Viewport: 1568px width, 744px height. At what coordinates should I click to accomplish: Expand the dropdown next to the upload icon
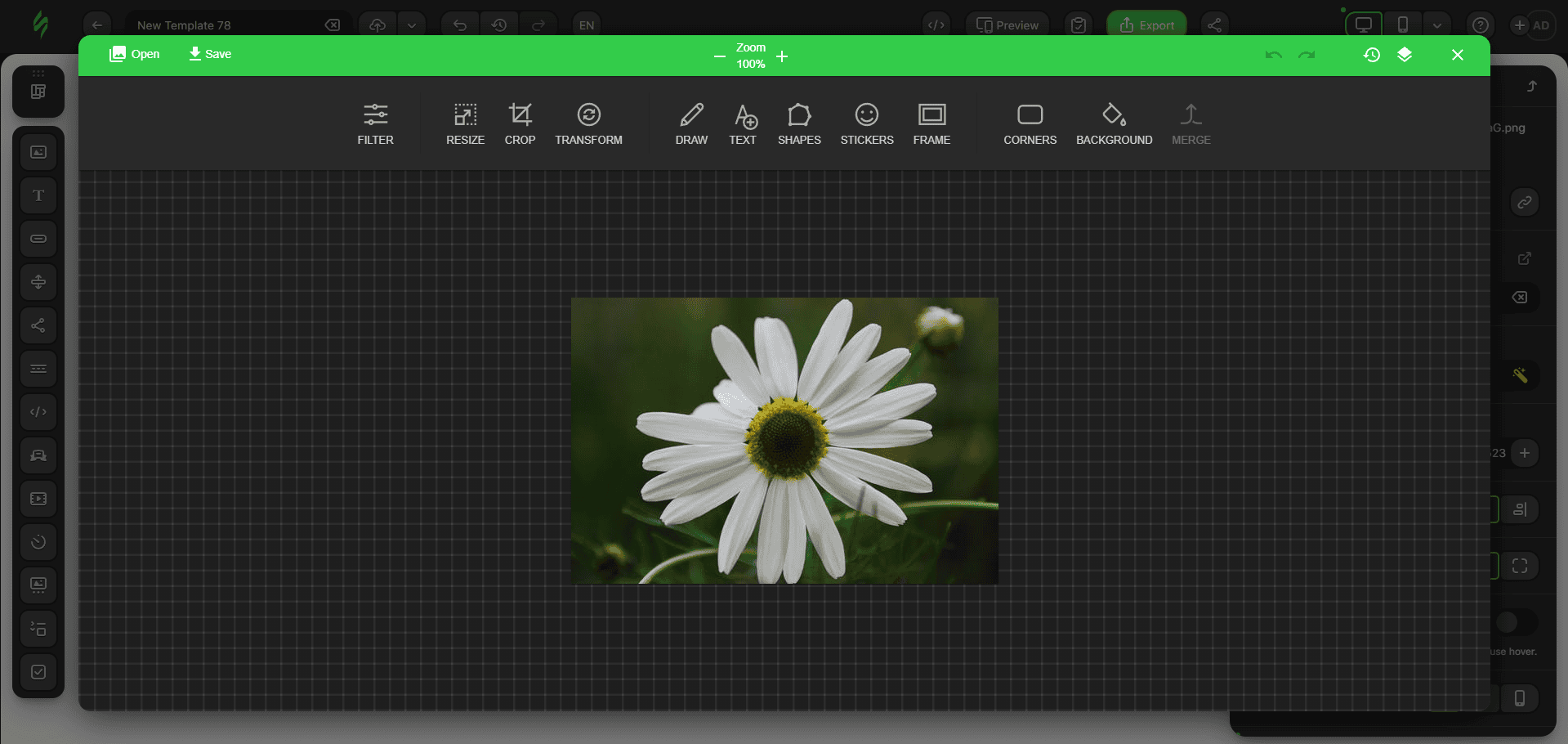point(412,25)
